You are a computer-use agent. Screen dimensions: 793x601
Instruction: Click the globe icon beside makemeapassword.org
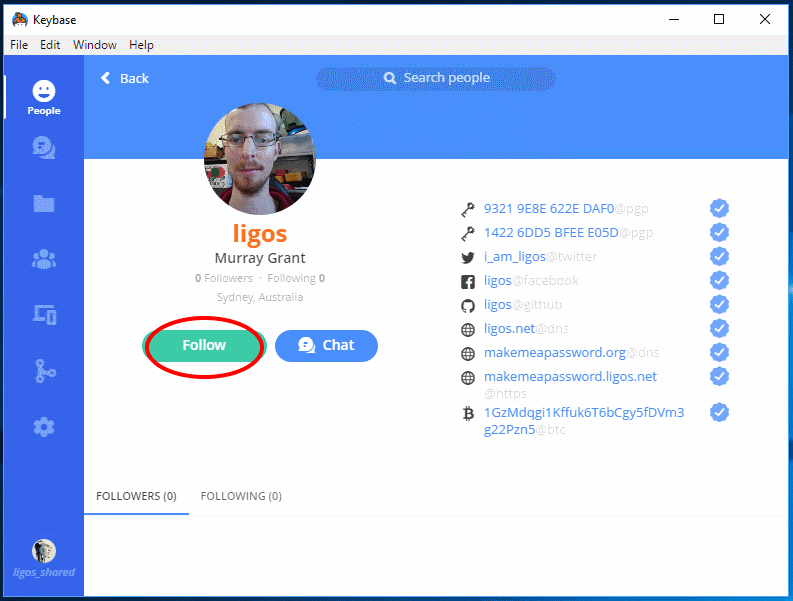click(468, 354)
